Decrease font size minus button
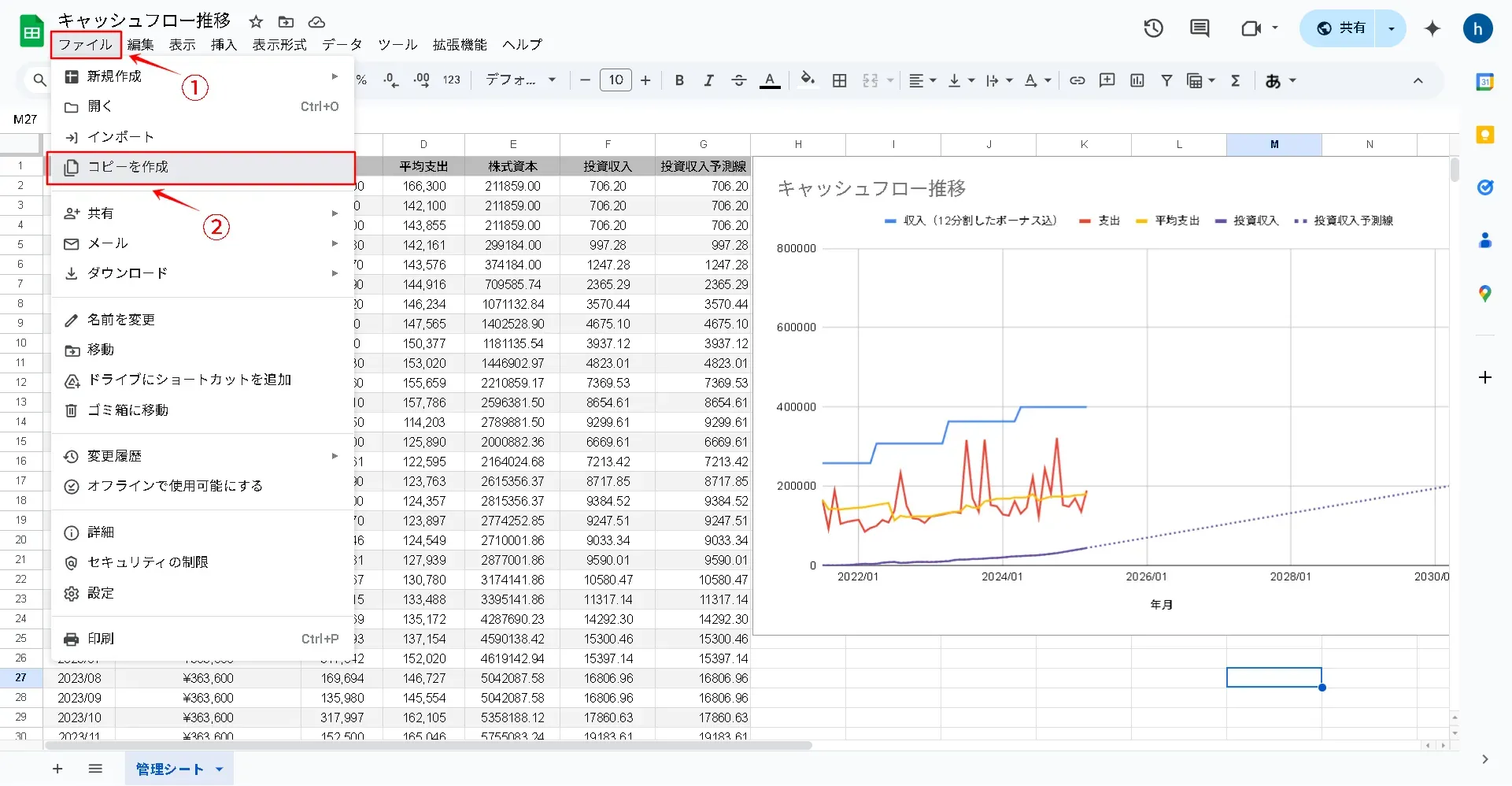The image size is (1512, 786). [x=585, y=80]
